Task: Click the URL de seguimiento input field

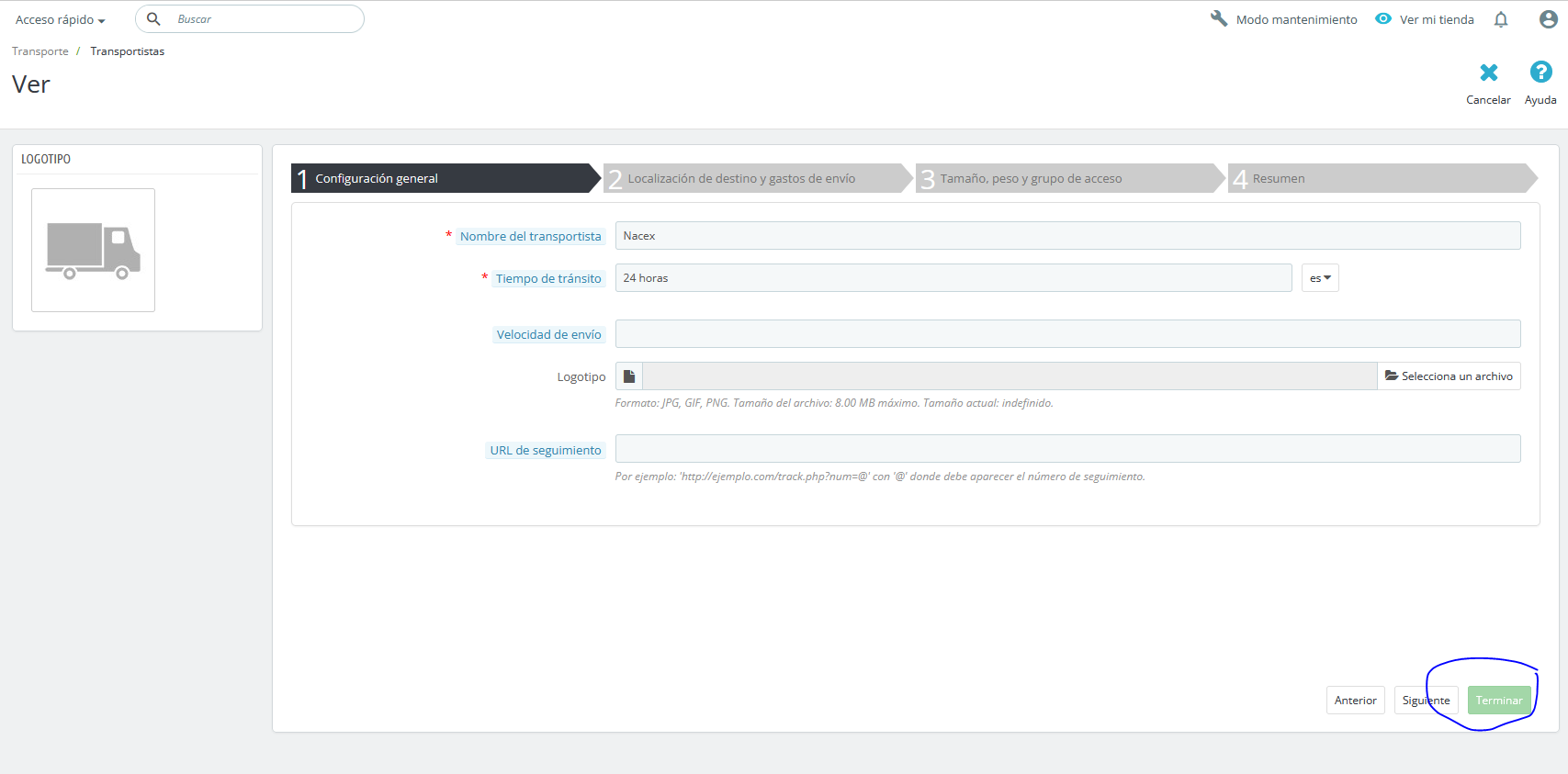Action: click(1067, 449)
